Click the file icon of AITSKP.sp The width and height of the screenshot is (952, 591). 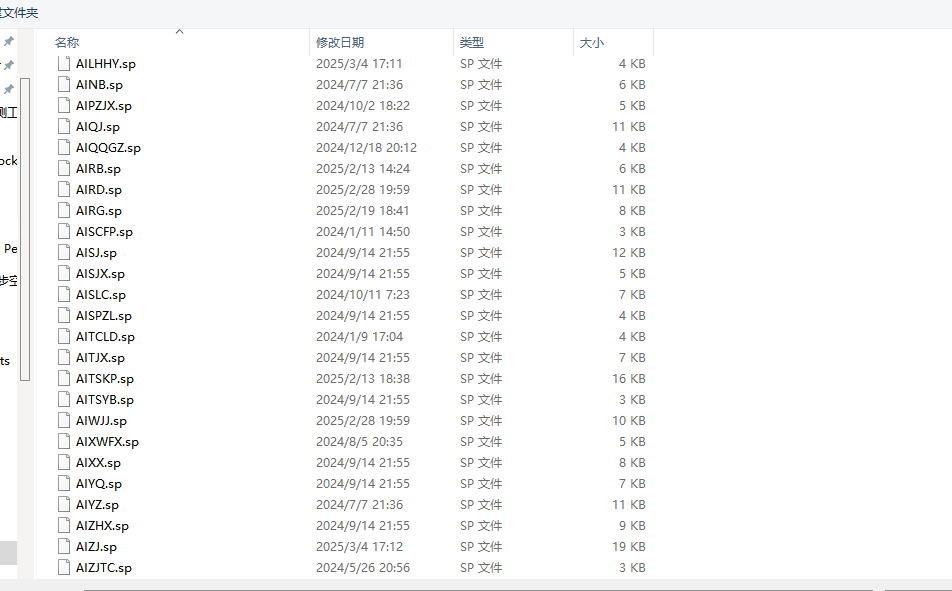tap(64, 378)
